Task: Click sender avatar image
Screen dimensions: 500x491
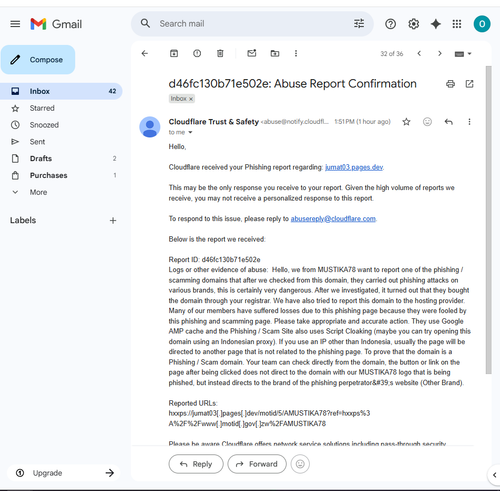Action: coord(150,127)
